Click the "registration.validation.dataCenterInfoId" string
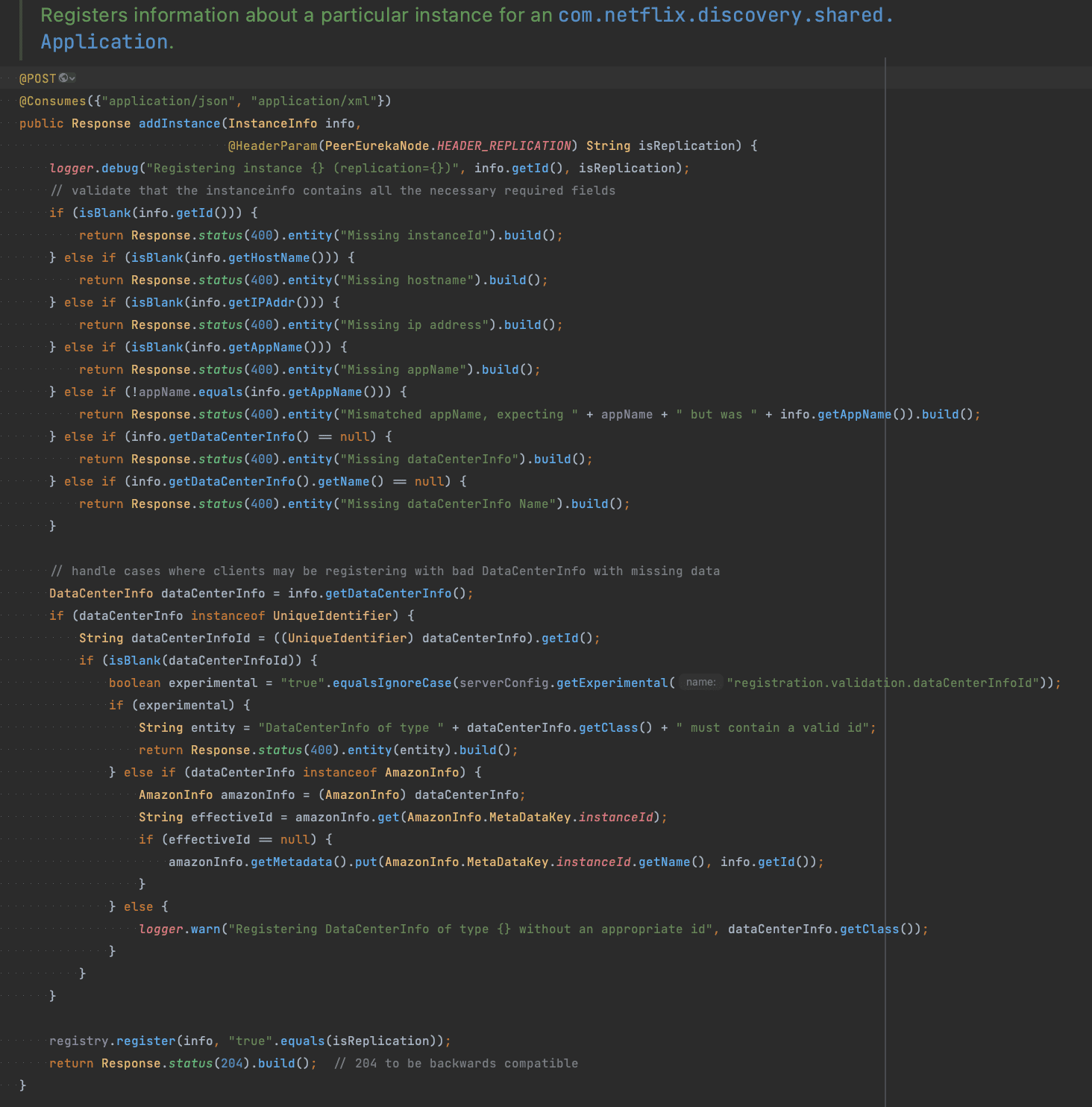The height and width of the screenshot is (1107, 1092). coord(883,683)
